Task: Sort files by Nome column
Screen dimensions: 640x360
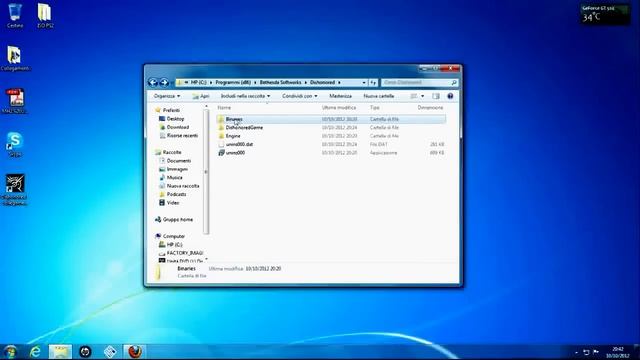Action: pyautogui.click(x=224, y=107)
